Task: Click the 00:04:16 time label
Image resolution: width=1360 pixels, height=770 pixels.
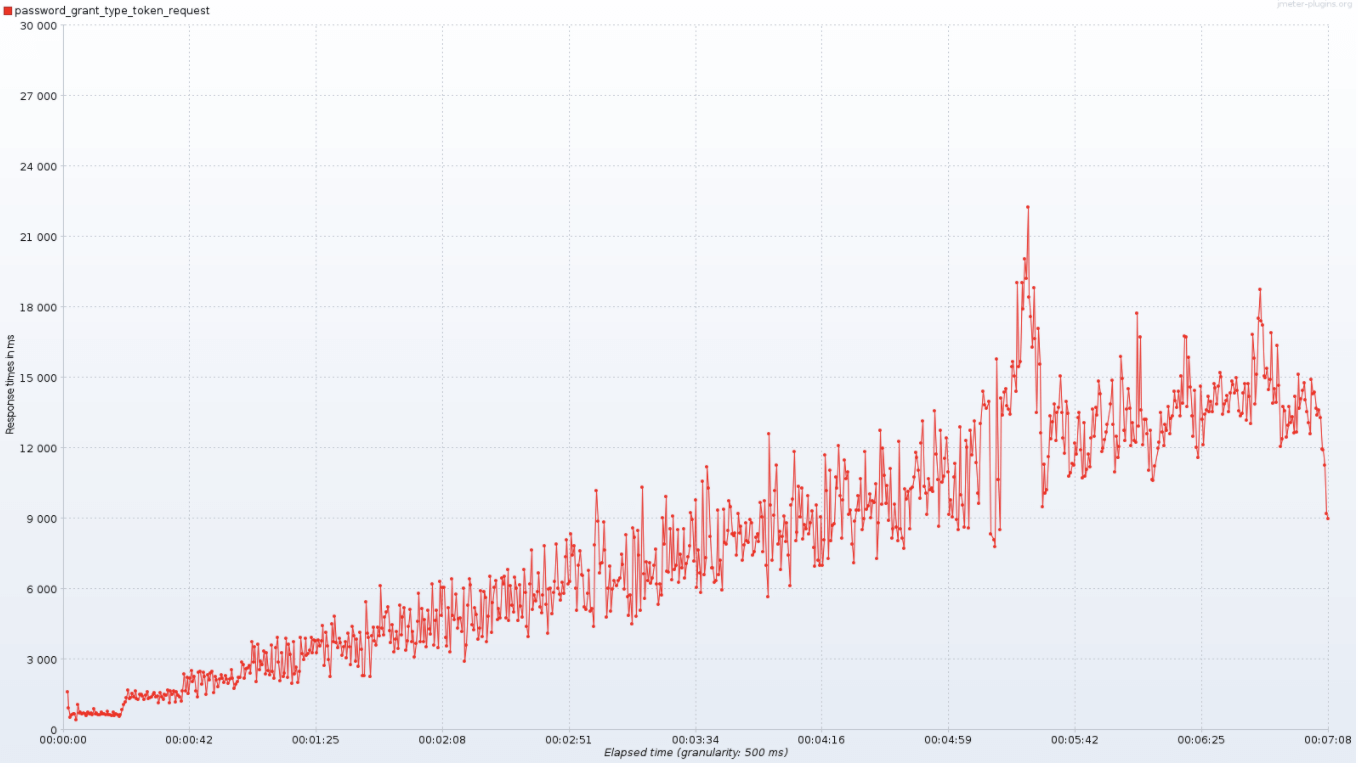Action: click(822, 740)
